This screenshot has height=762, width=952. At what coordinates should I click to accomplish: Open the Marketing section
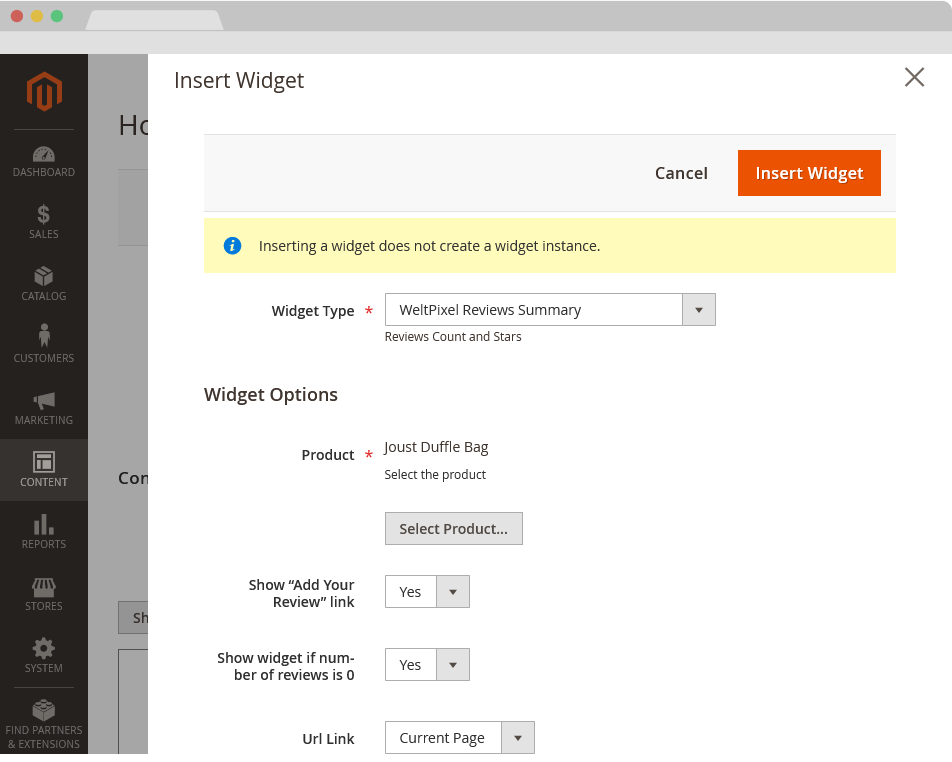coord(44,408)
